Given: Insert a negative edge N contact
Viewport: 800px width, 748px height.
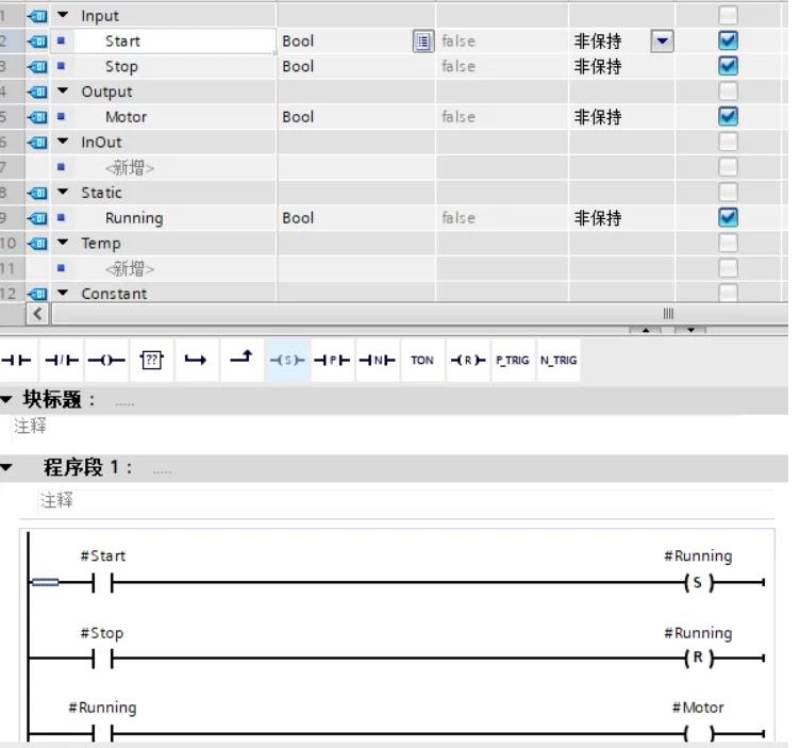Looking at the screenshot, I should (x=377, y=360).
